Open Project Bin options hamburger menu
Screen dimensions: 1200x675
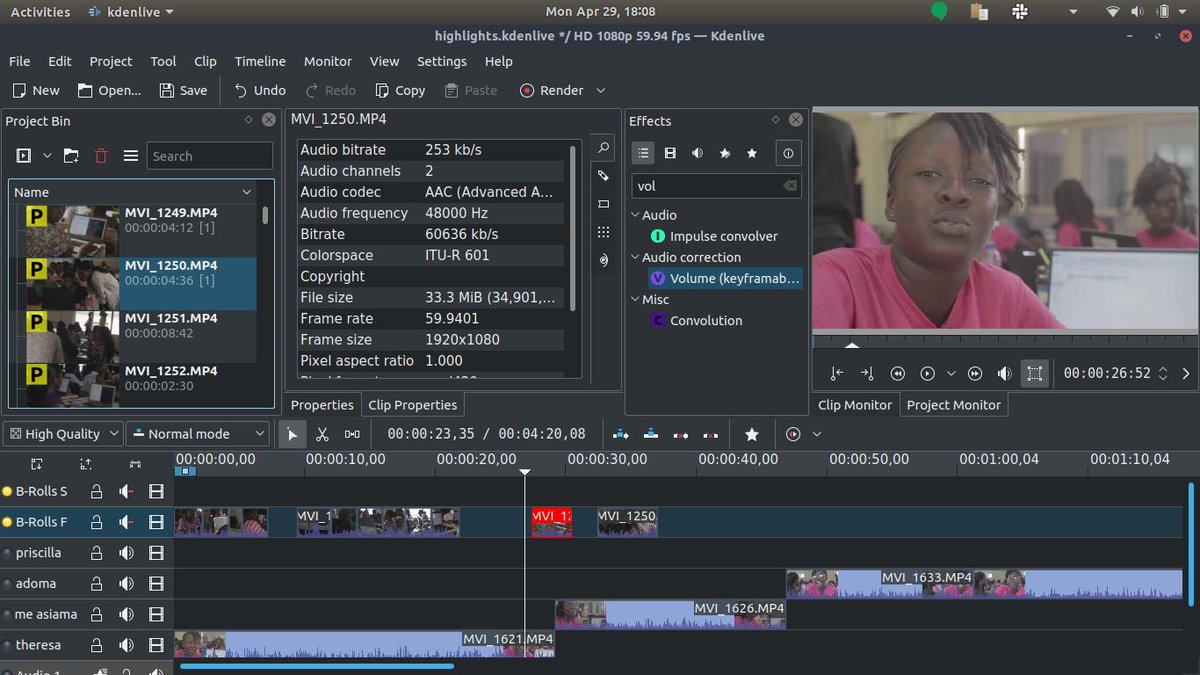[x=131, y=156]
